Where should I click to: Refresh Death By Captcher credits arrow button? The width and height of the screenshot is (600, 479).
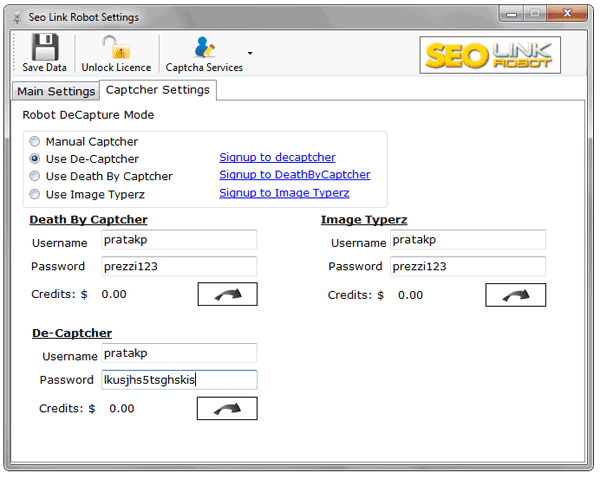(x=227, y=294)
